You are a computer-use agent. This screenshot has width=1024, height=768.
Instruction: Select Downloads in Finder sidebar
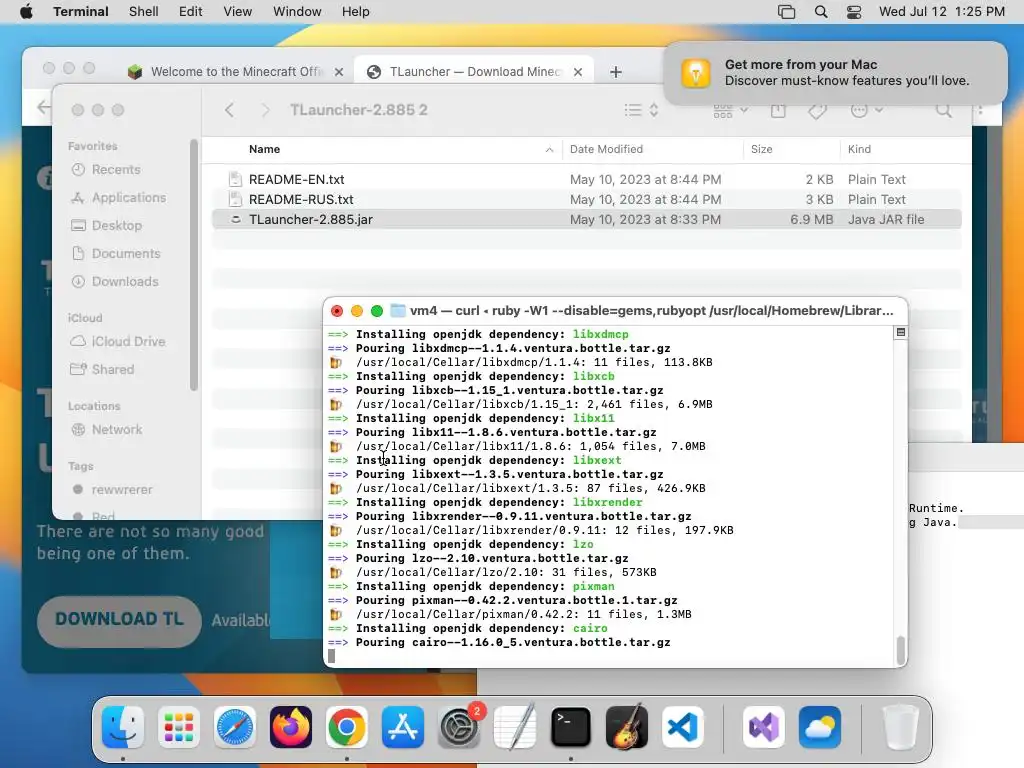pos(125,282)
